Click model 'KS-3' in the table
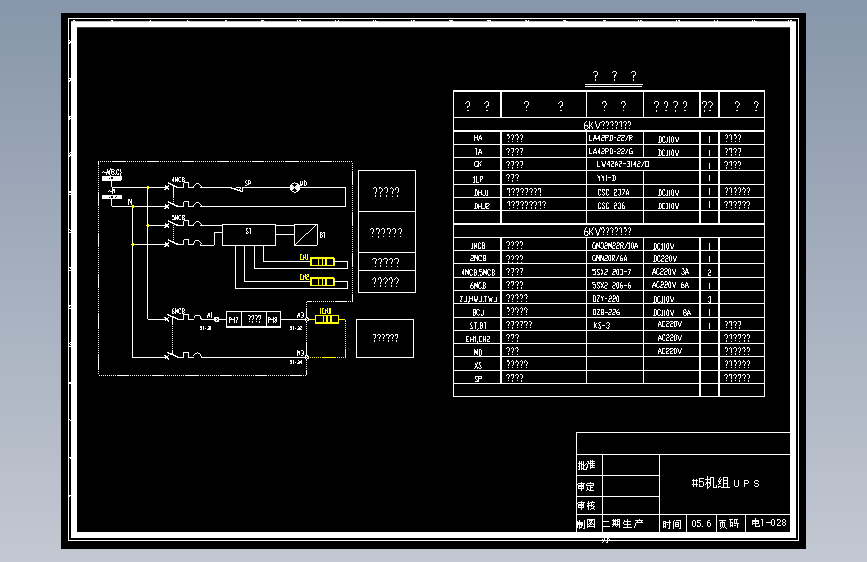Screen dimensions: 867x562 coord(602,325)
